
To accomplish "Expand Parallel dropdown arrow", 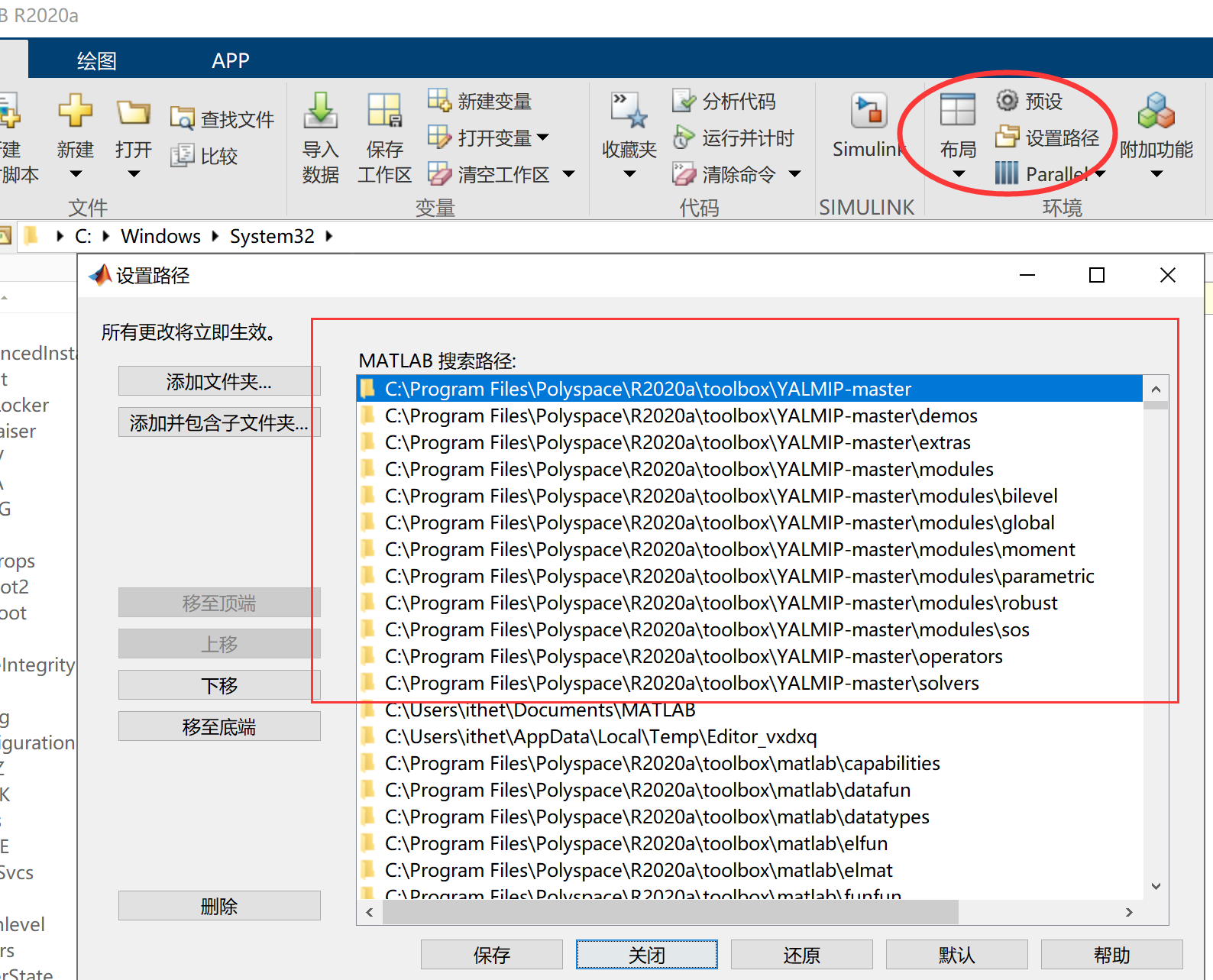I will [x=1100, y=174].
